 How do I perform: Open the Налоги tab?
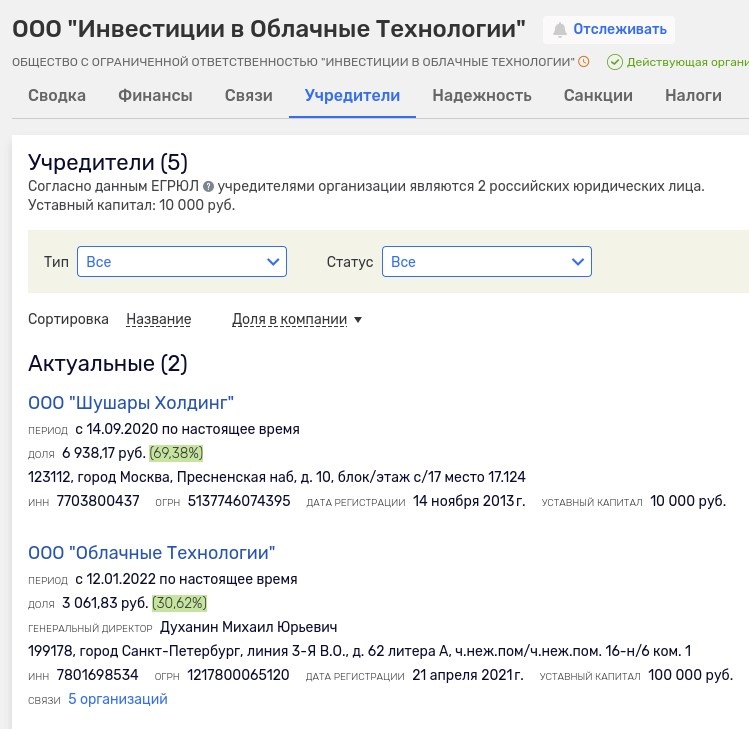click(693, 96)
